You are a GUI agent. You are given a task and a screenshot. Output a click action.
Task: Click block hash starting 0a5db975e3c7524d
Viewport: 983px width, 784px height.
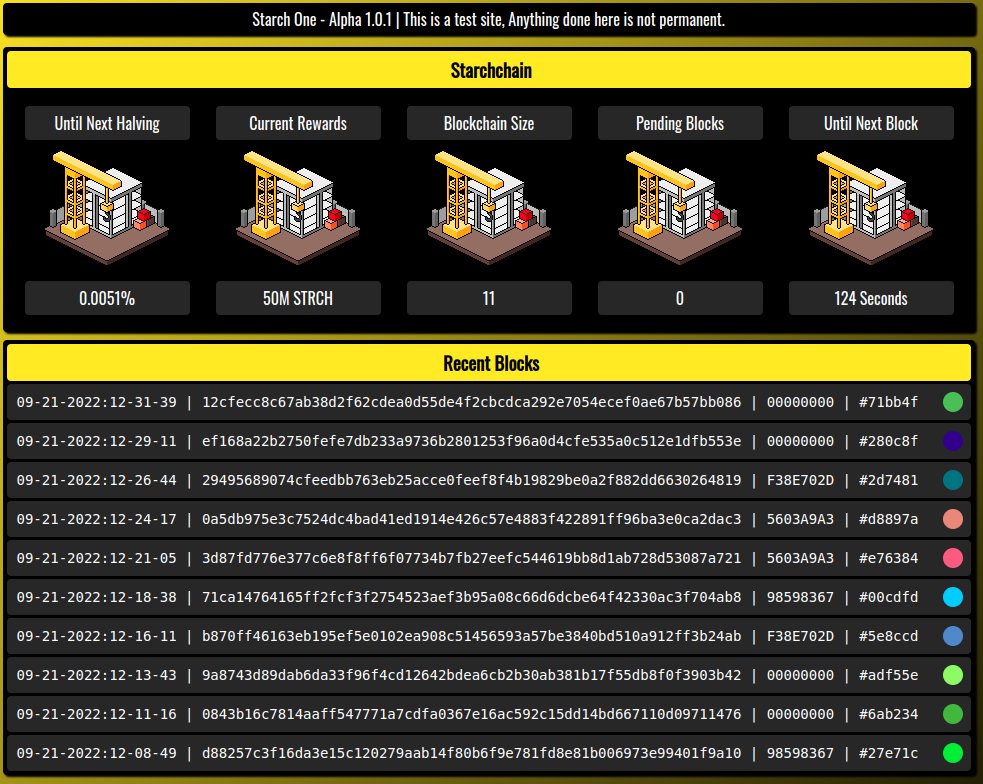click(471, 519)
